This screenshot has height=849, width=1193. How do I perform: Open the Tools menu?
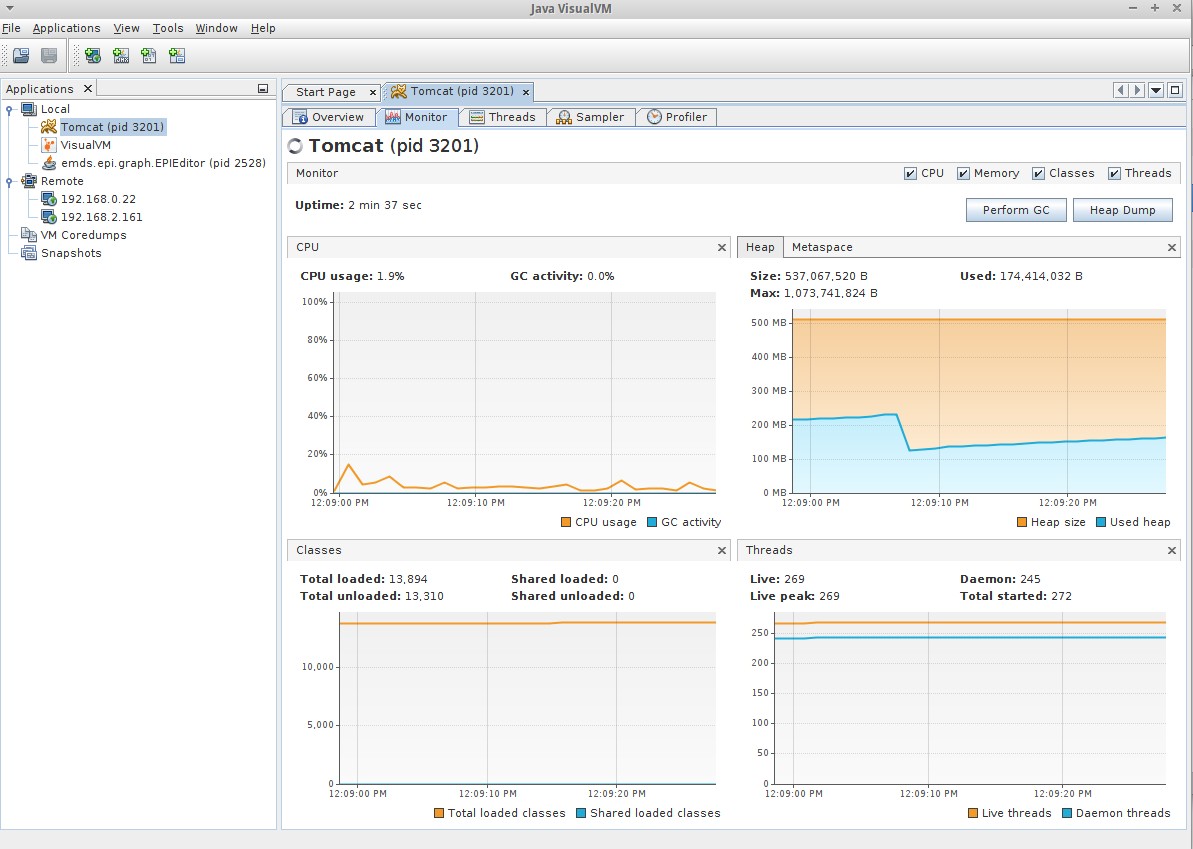167,28
